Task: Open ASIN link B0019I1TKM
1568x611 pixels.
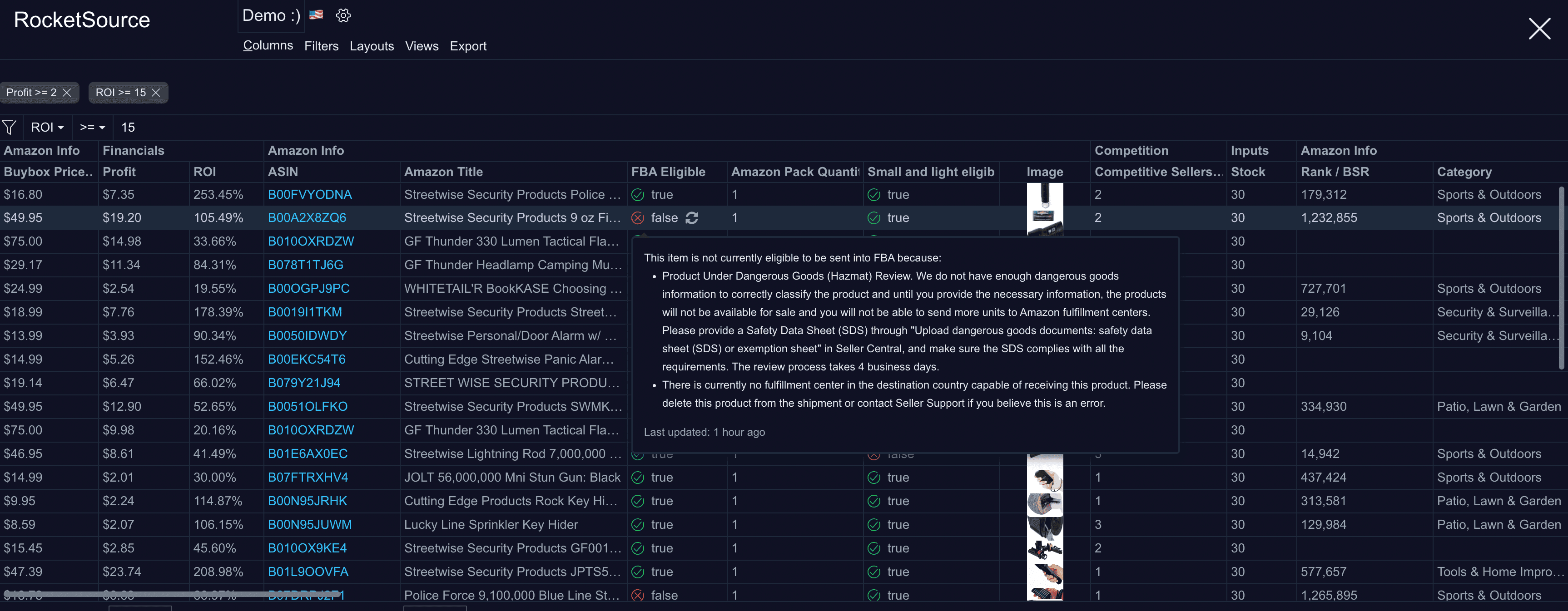Action: pos(305,312)
